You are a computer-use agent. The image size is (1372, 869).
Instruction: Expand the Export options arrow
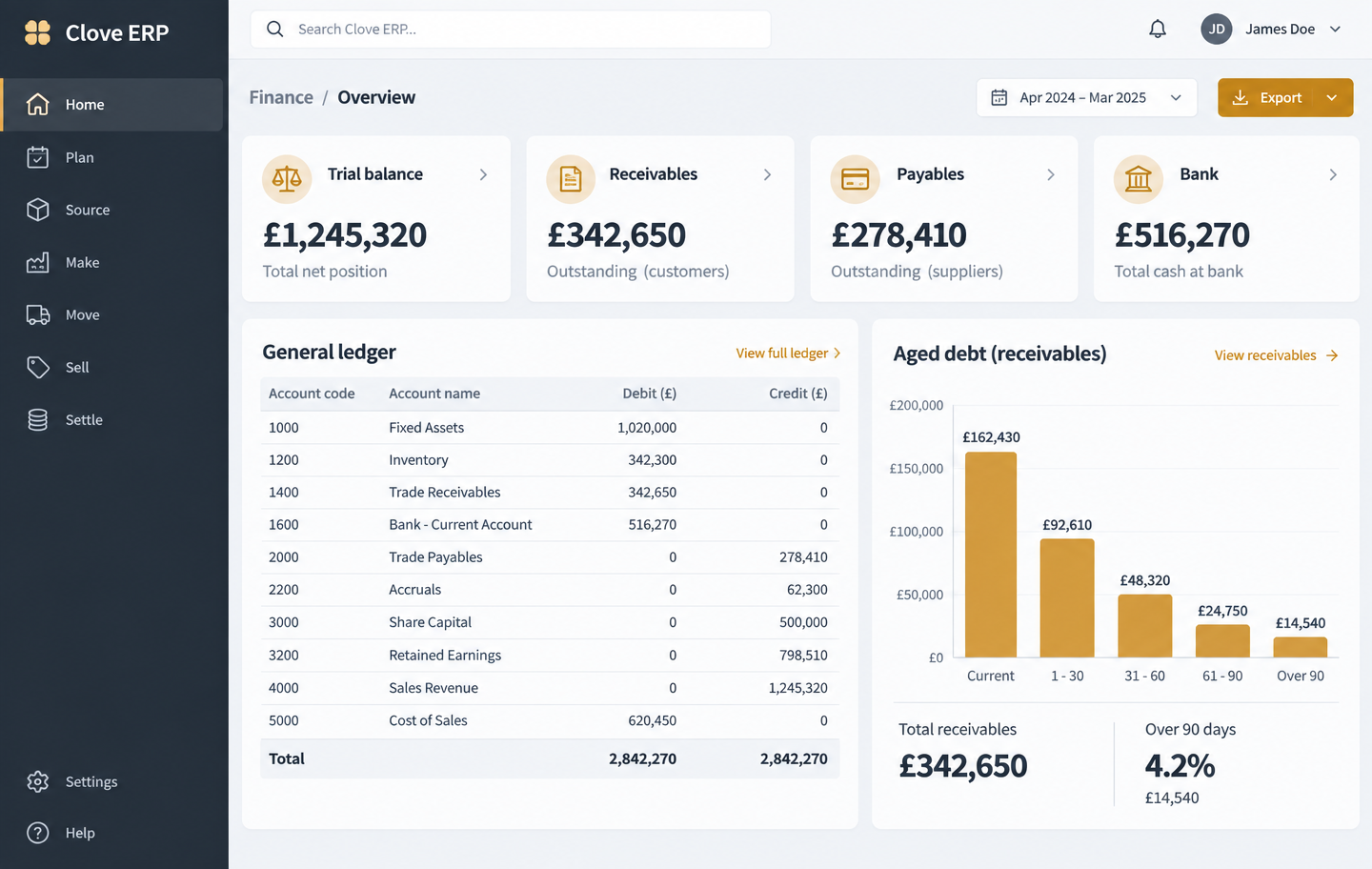1332,98
